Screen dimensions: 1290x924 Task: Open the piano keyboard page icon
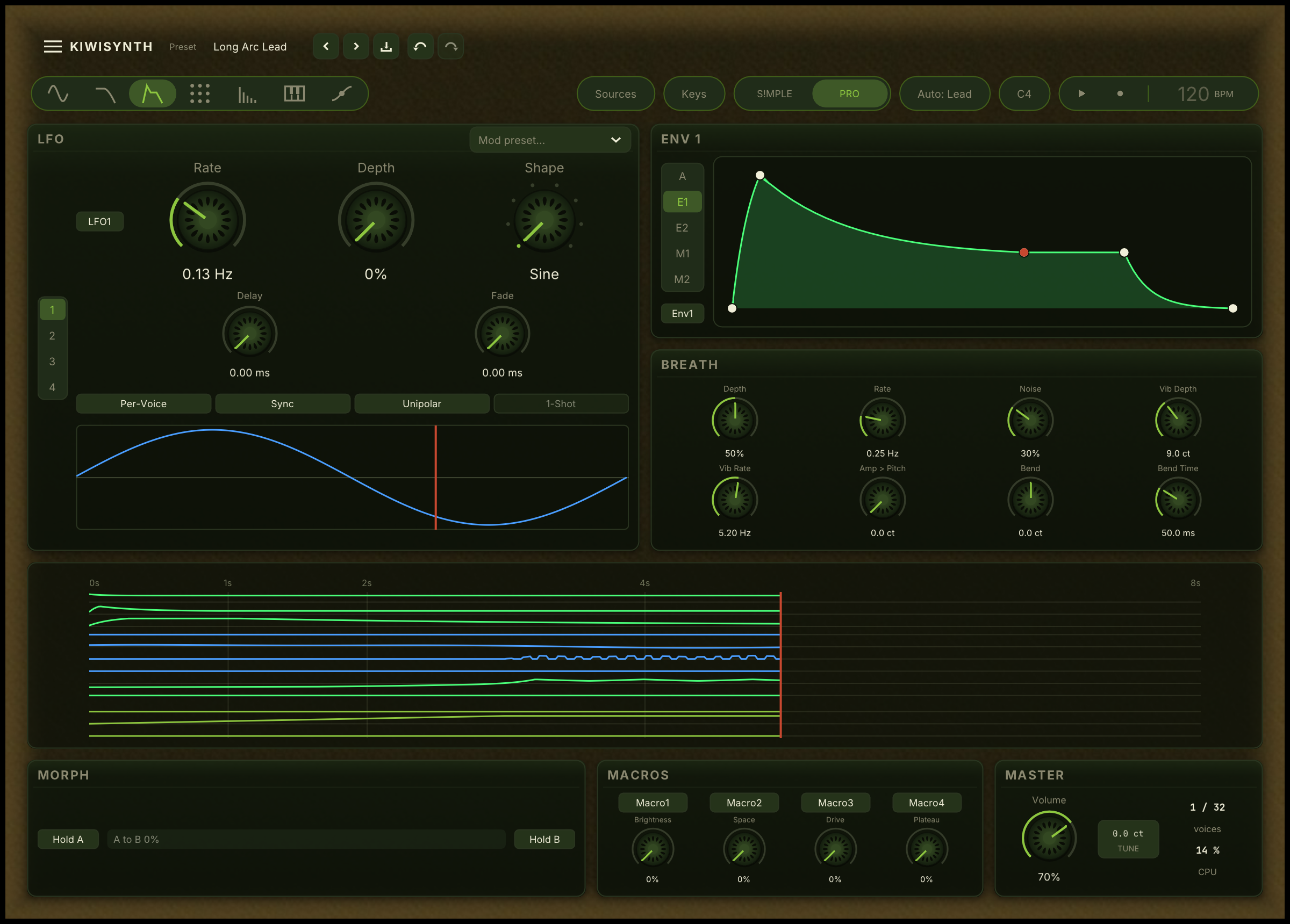(294, 94)
